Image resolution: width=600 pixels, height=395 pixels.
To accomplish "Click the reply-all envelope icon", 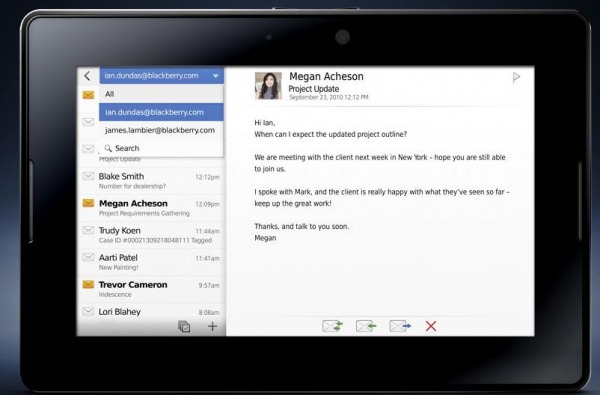I will pyautogui.click(x=333, y=326).
